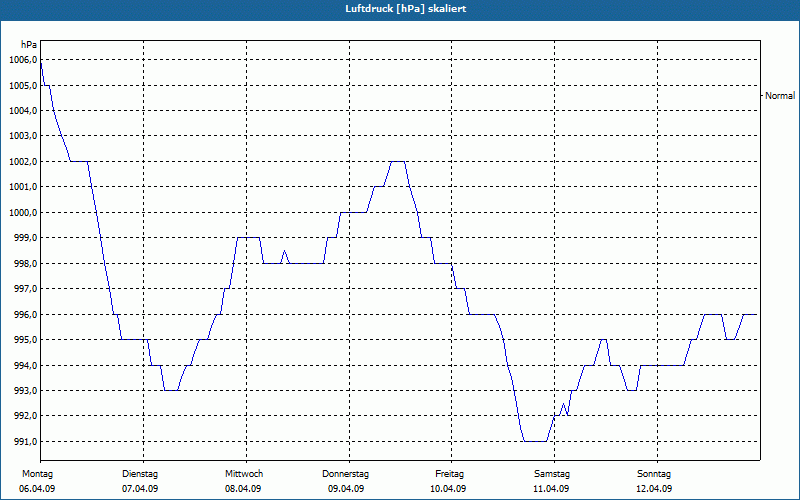Click the 991,0 axis value
Image resolution: width=800 pixels, height=500 pixels.
(x=25, y=442)
